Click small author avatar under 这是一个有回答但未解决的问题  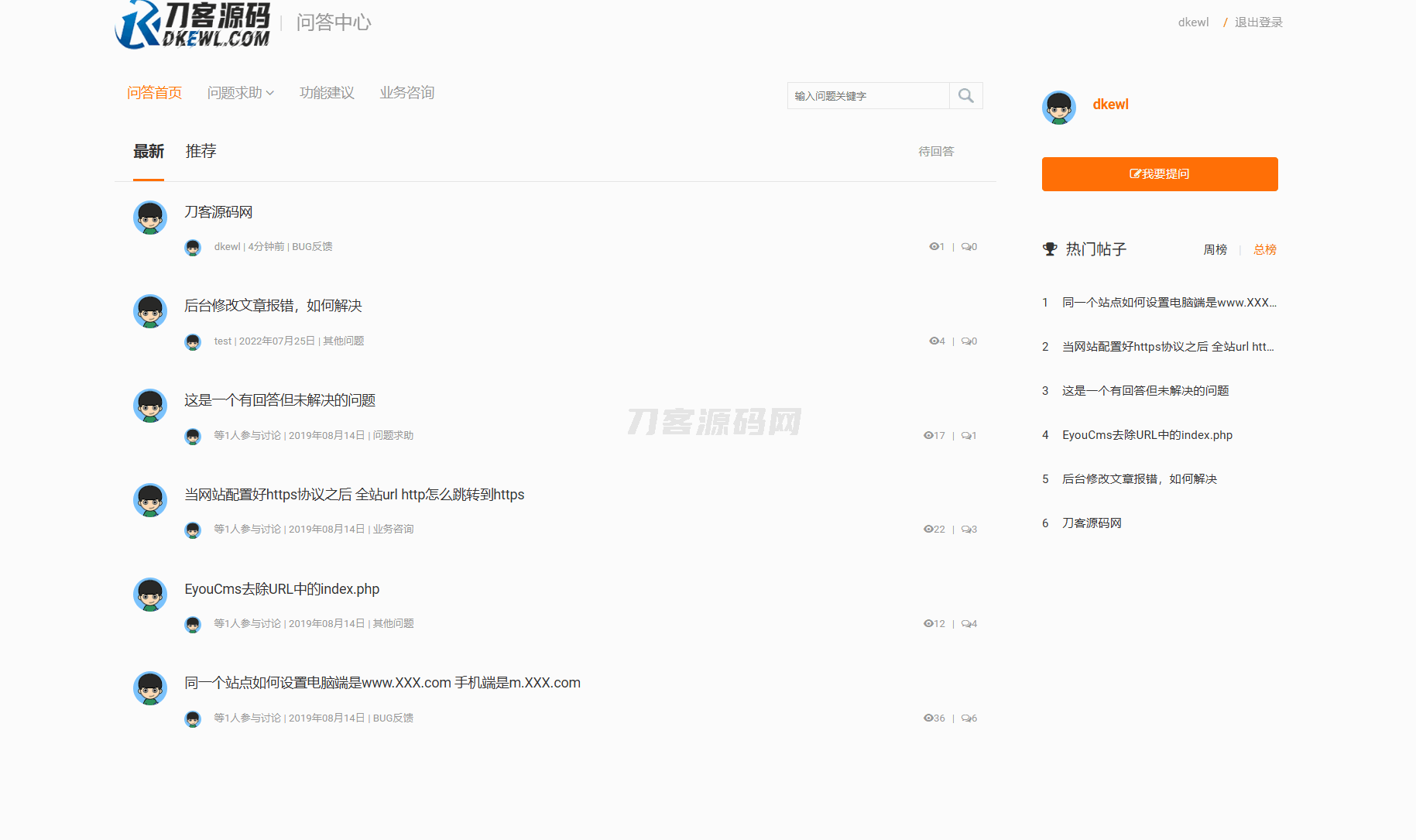193,437
